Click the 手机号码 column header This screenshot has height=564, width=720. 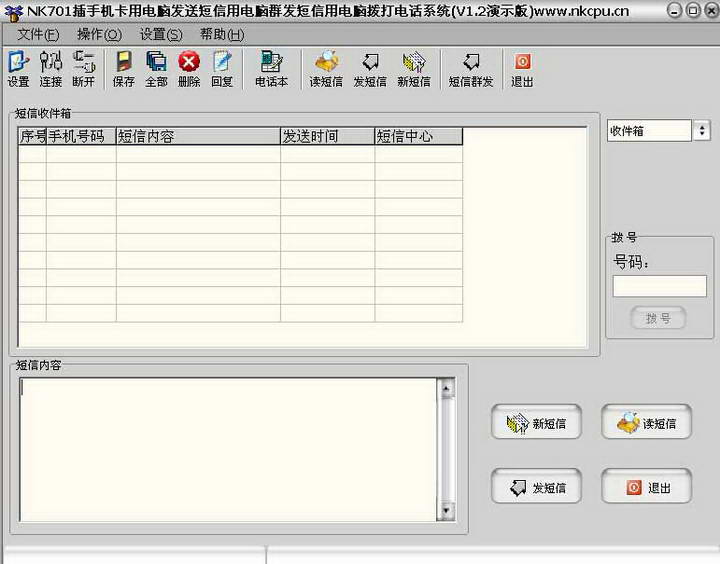(81, 136)
